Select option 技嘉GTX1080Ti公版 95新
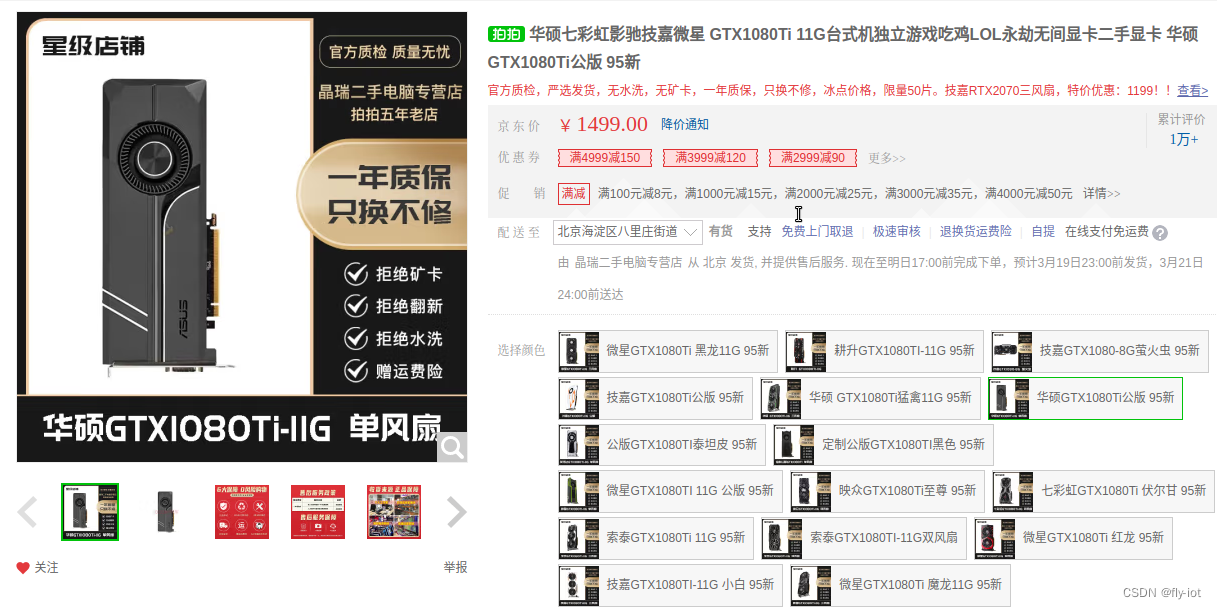The image size is (1217, 609). [655, 397]
